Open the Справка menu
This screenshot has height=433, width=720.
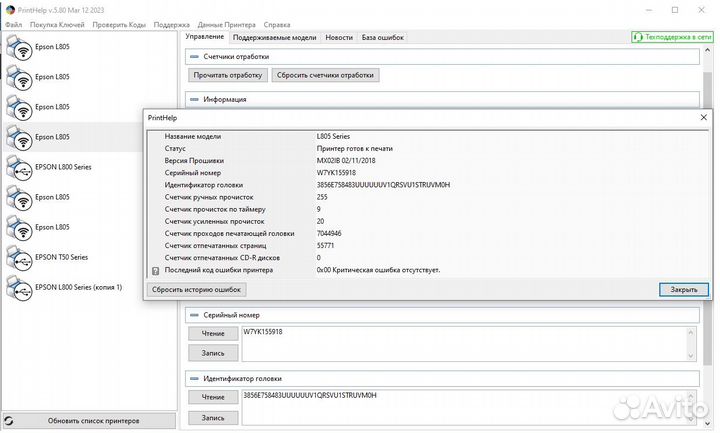coord(277,25)
